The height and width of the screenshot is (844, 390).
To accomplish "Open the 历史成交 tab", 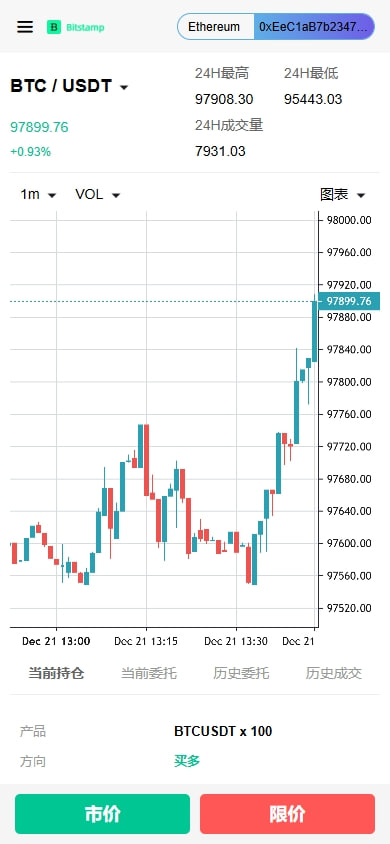I will (334, 673).
